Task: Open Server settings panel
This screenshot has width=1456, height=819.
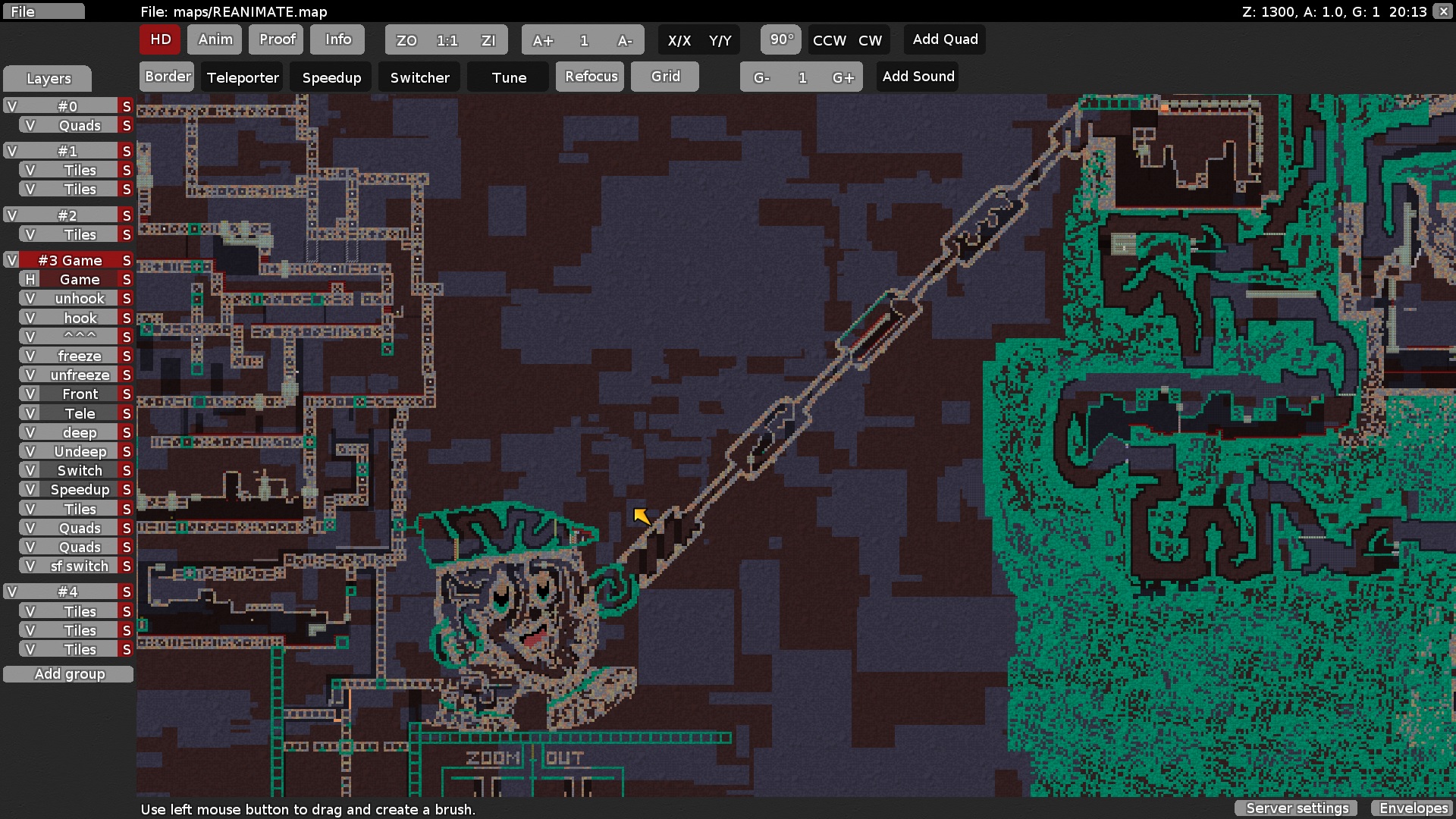Action: pyautogui.click(x=1297, y=808)
